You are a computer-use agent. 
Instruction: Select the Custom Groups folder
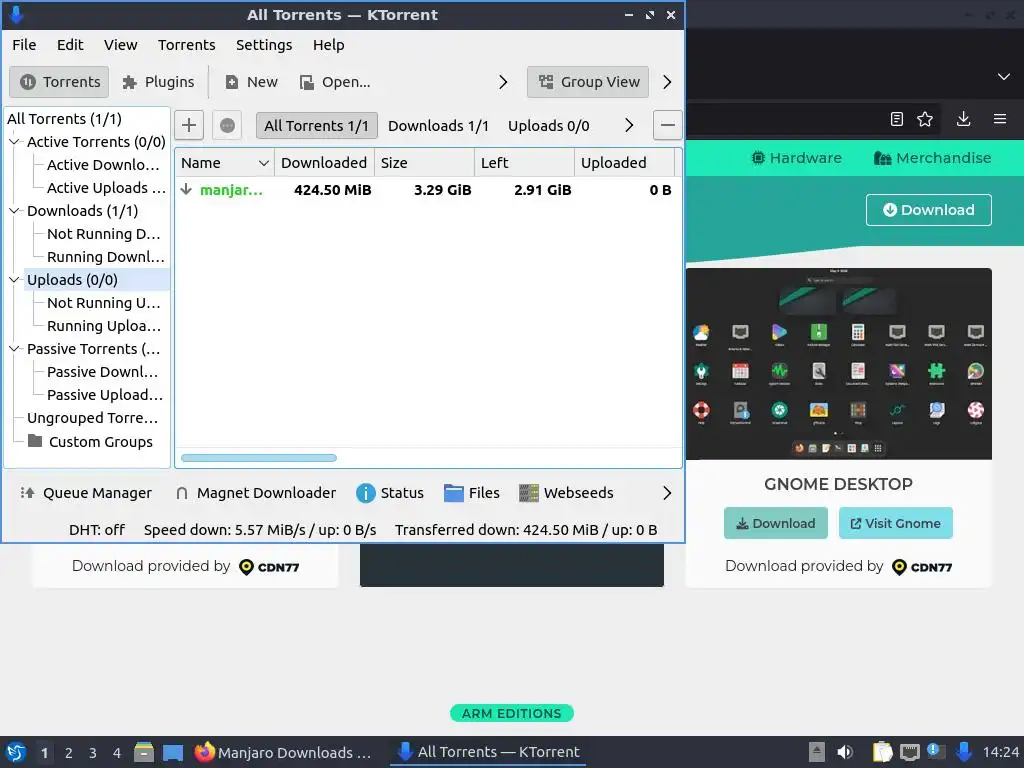(90, 442)
